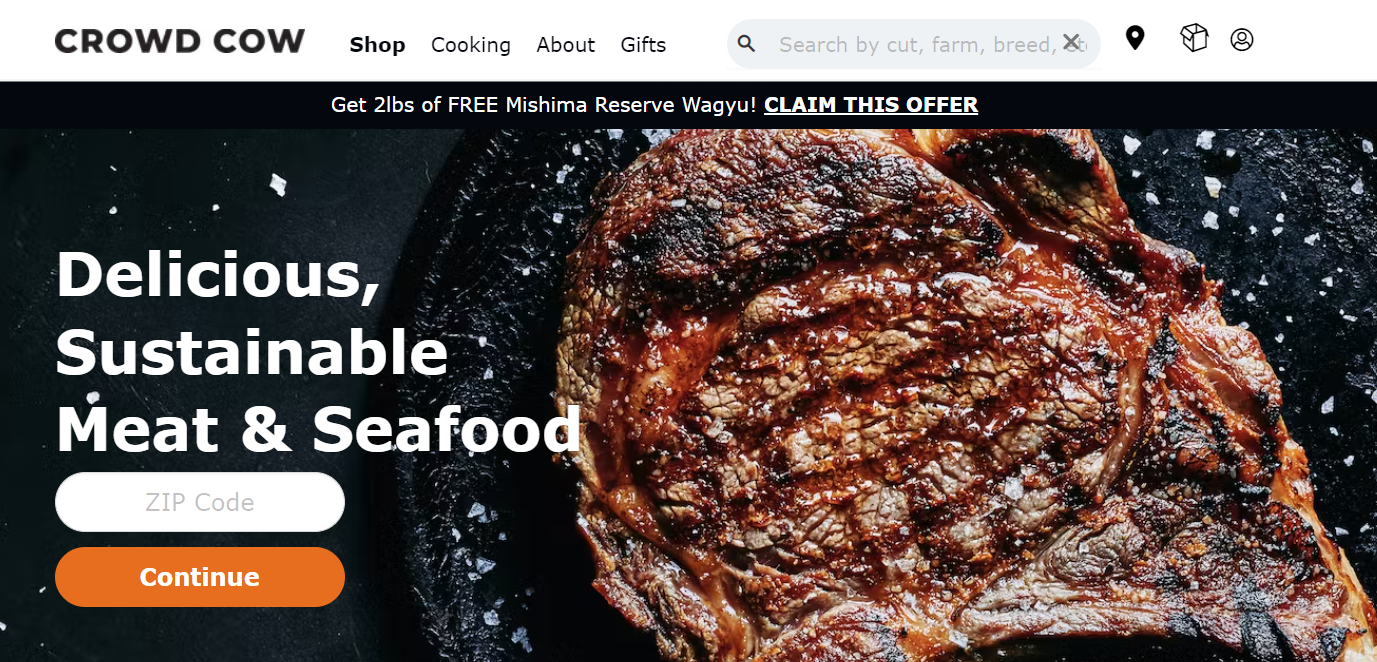This screenshot has width=1377, height=662.
Task: Focus the ZIP Code input field
Action: pyautogui.click(x=200, y=502)
